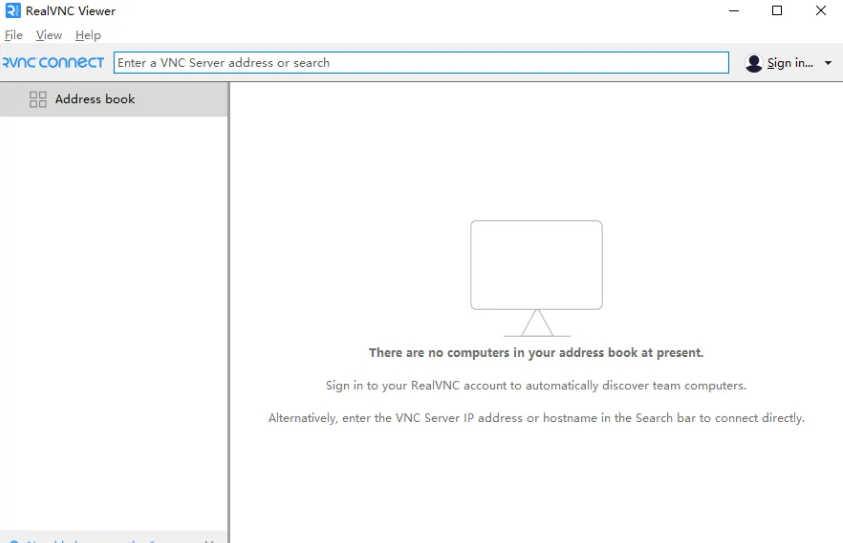
Task: Maximize the RealVNC Viewer window
Action: pyautogui.click(x=777, y=11)
